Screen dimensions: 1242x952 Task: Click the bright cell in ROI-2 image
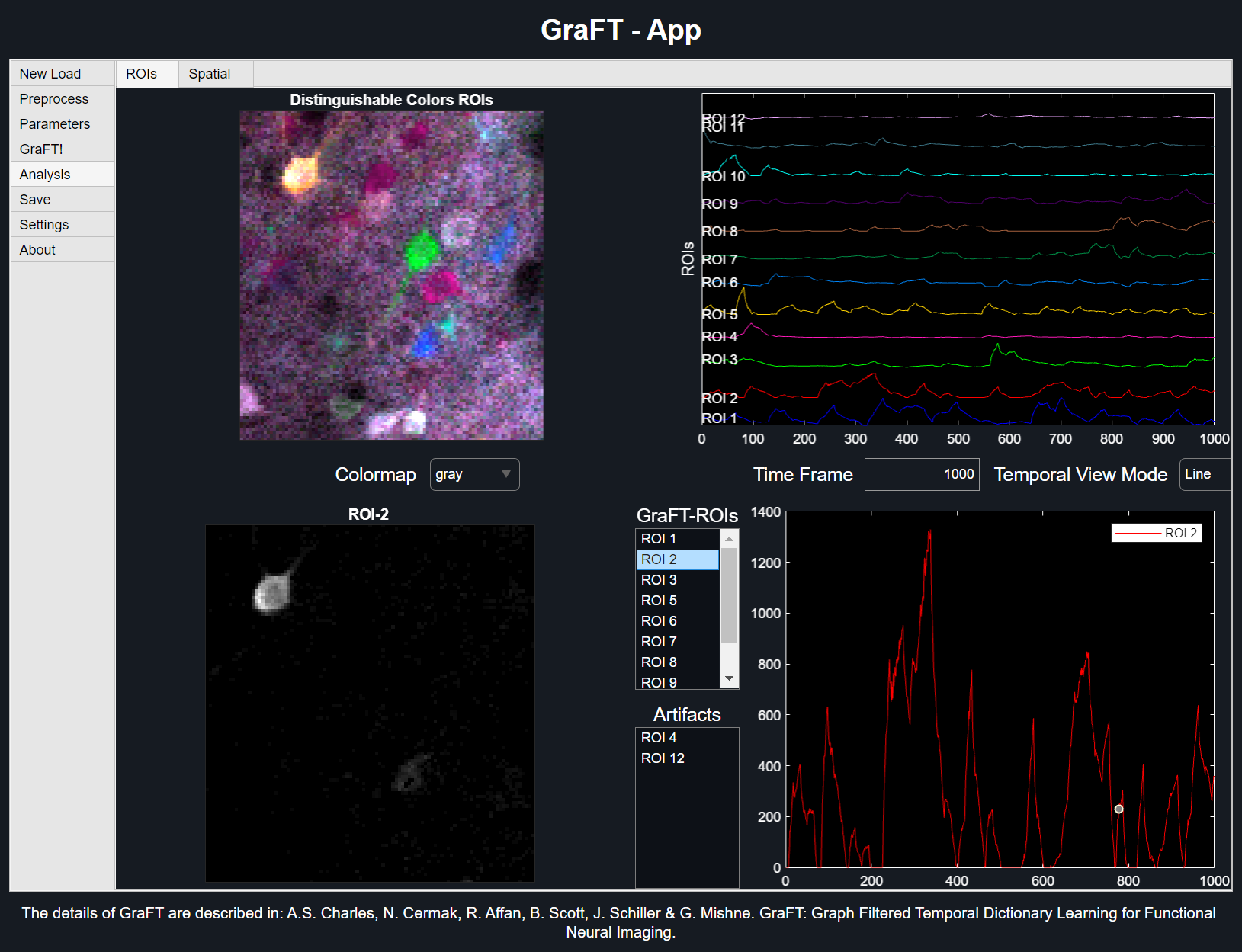[271, 594]
